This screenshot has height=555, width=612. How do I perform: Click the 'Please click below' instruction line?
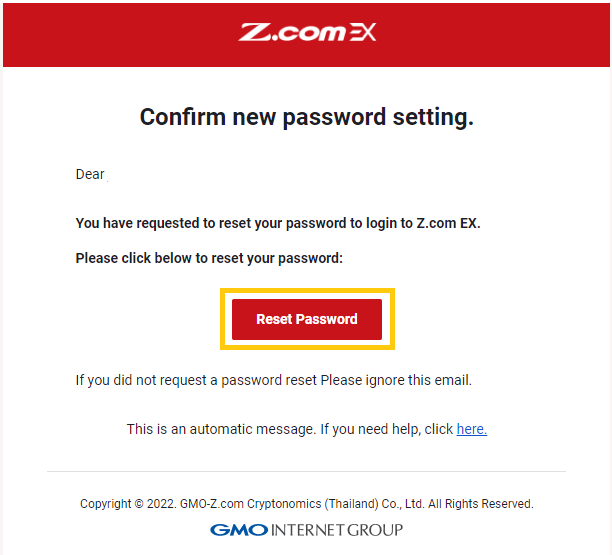tap(209, 258)
